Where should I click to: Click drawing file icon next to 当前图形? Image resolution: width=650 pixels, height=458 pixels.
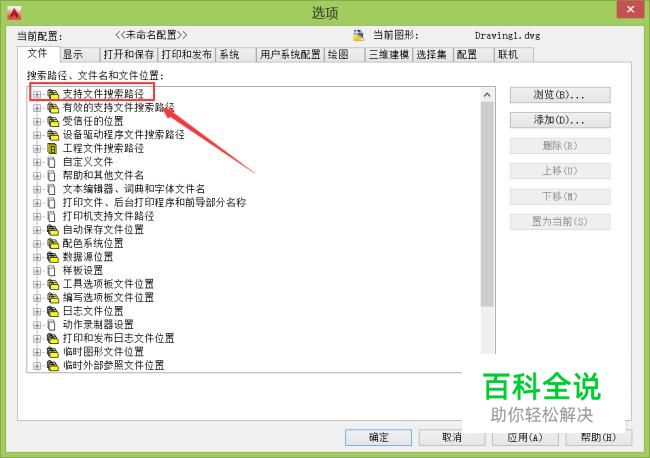pyautogui.click(x=359, y=36)
